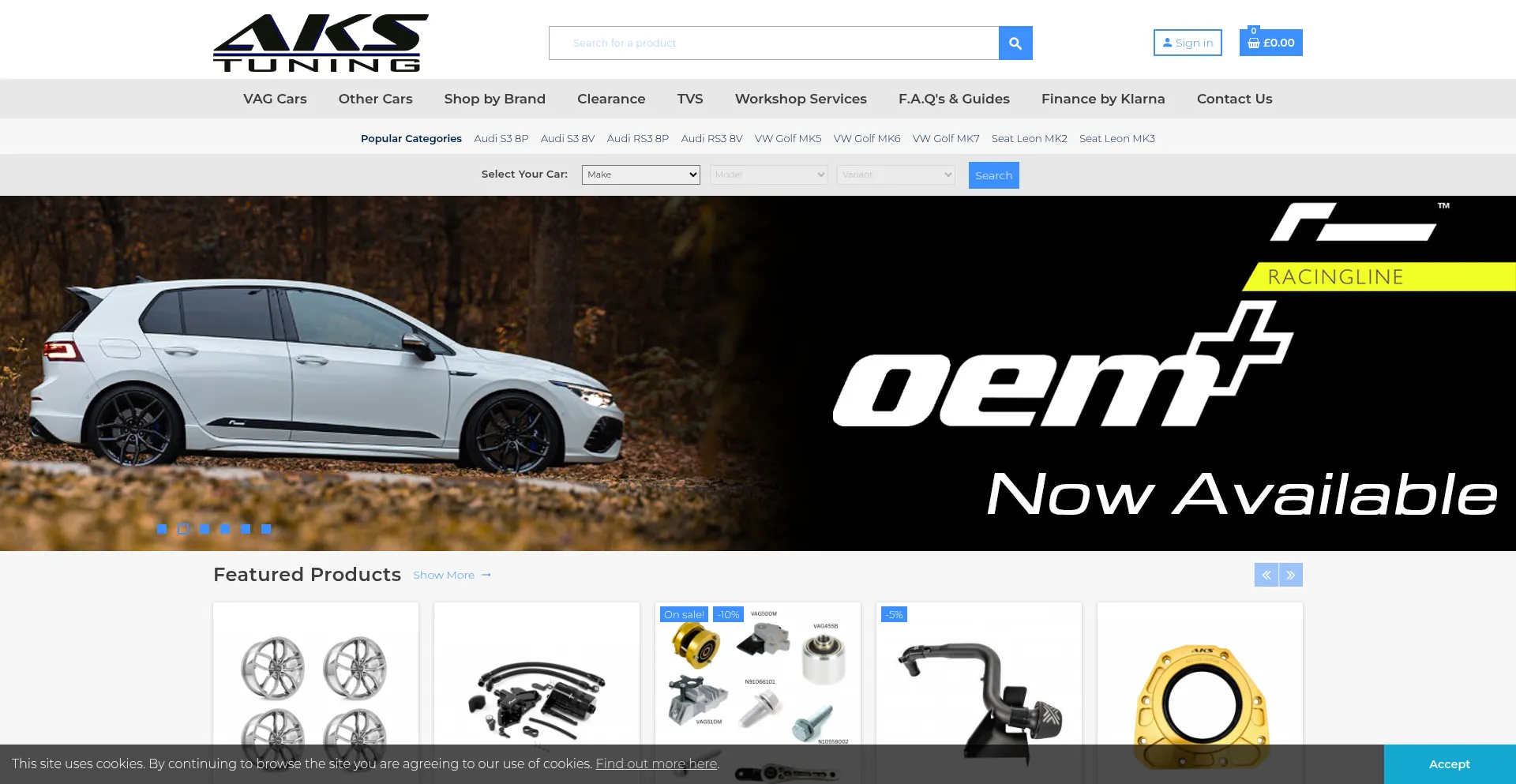This screenshot has height=784, width=1516.
Task: Select the second banner slide dot
Action: (x=183, y=529)
